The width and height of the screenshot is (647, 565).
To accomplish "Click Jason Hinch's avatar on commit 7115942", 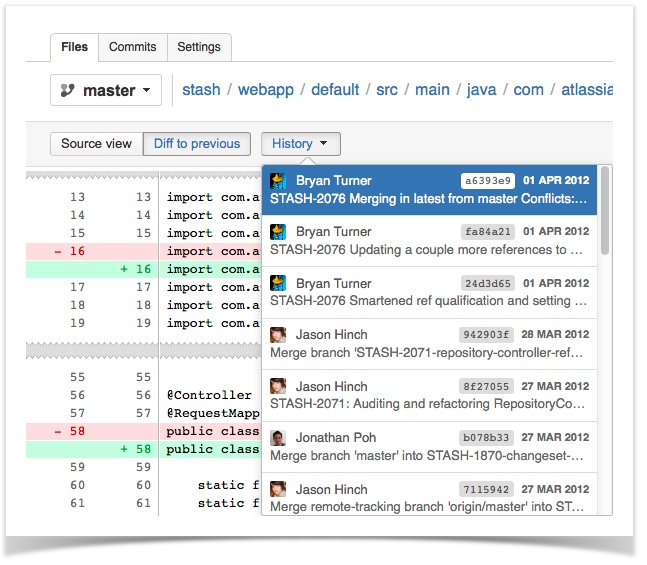I will [x=279, y=489].
